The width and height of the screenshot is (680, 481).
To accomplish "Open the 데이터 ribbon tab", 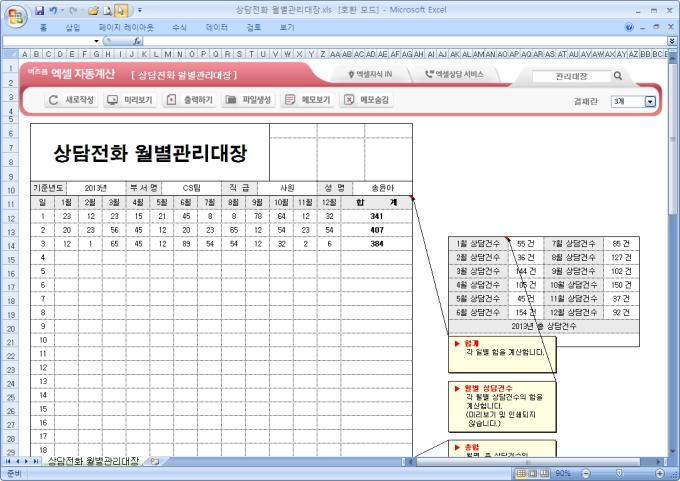I will [x=216, y=28].
